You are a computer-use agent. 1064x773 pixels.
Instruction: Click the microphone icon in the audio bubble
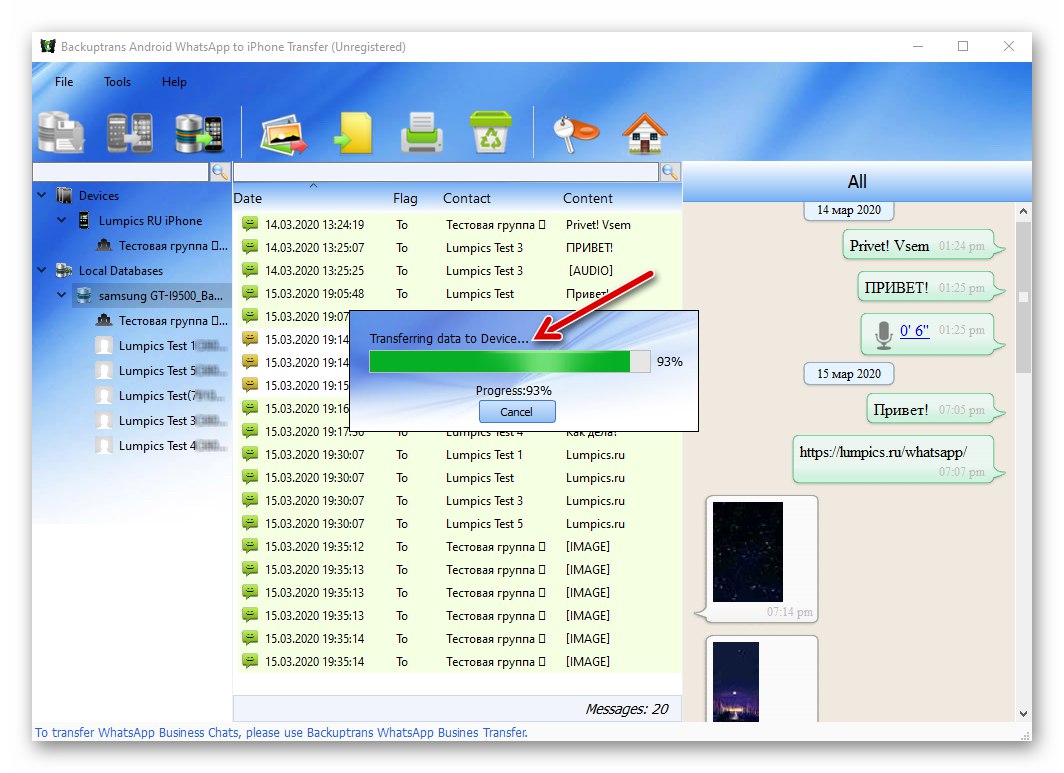[883, 335]
